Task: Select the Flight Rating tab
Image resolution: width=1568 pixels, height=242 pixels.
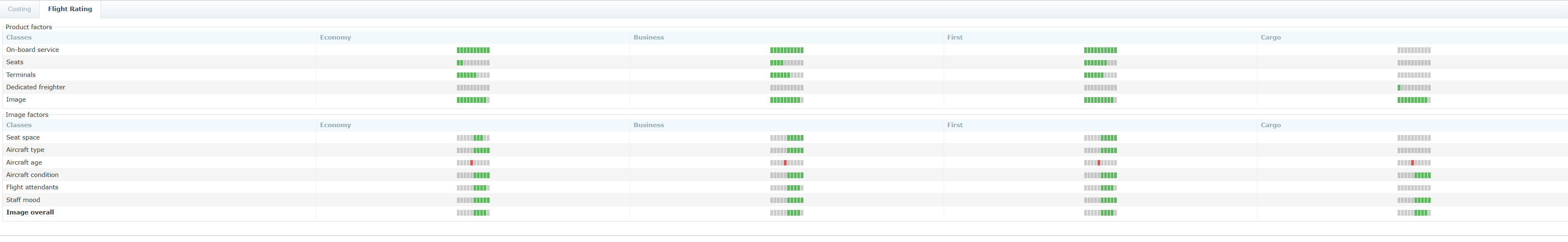Action: tap(70, 9)
